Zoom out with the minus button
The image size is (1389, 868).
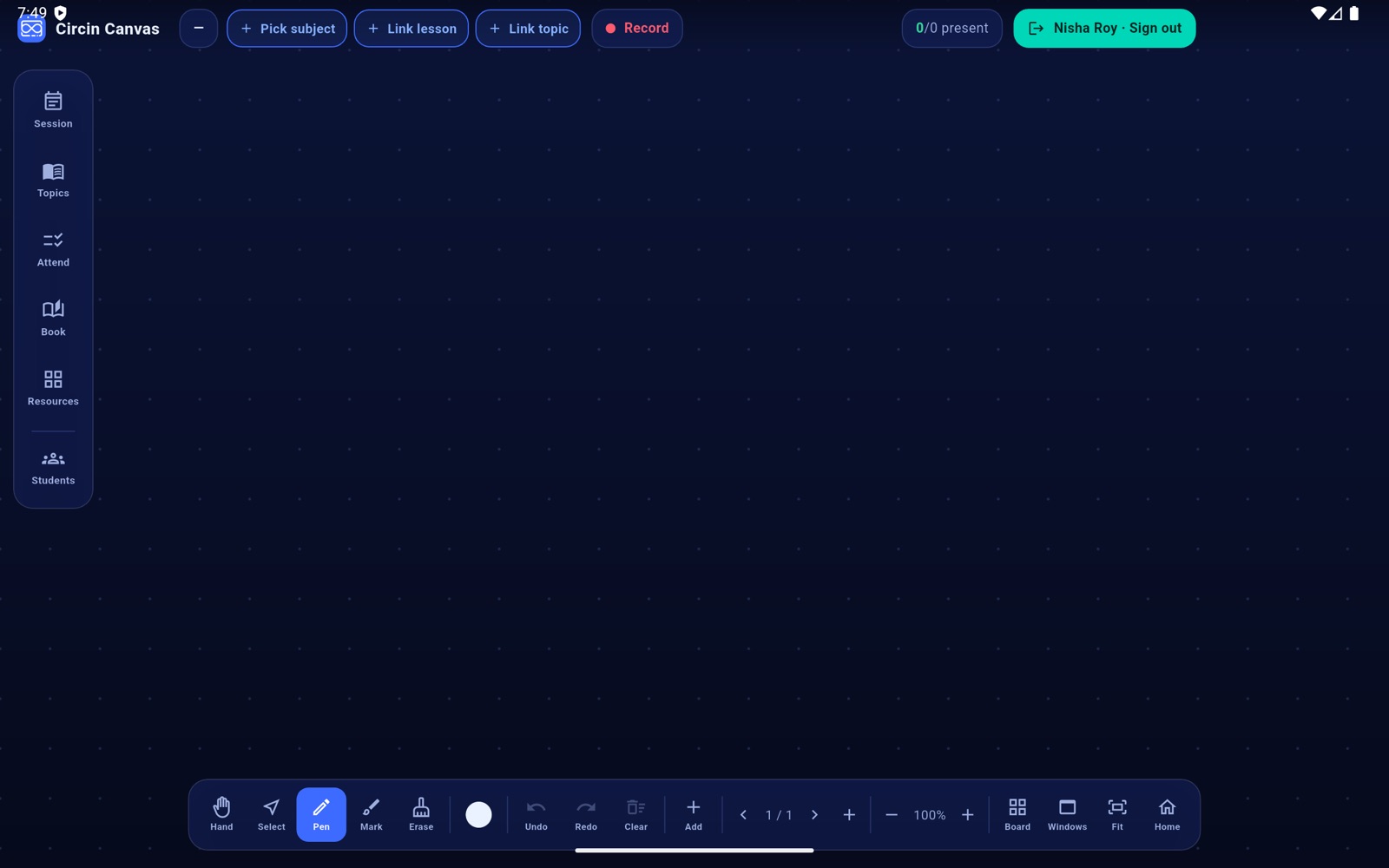(x=891, y=815)
